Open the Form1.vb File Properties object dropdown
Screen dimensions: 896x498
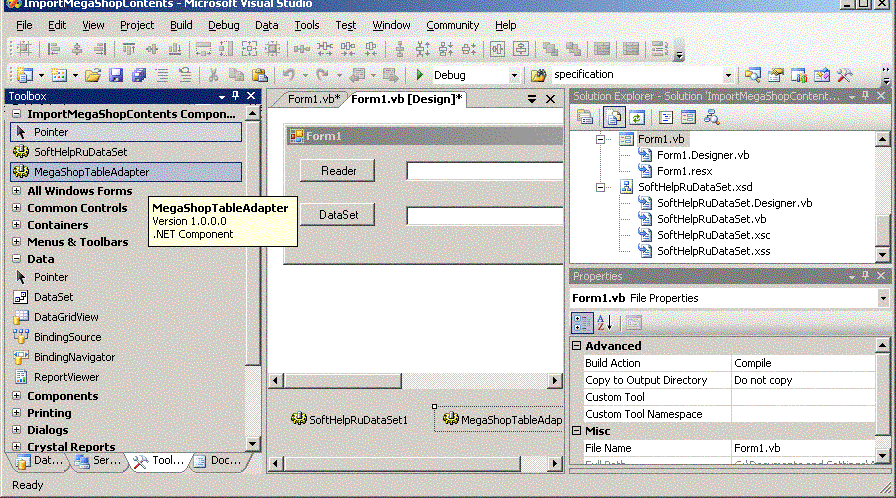(883, 298)
